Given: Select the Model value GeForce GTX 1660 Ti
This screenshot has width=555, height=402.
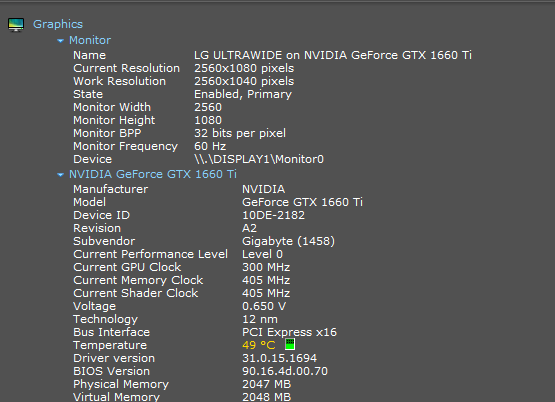Looking at the screenshot, I should point(302,202).
